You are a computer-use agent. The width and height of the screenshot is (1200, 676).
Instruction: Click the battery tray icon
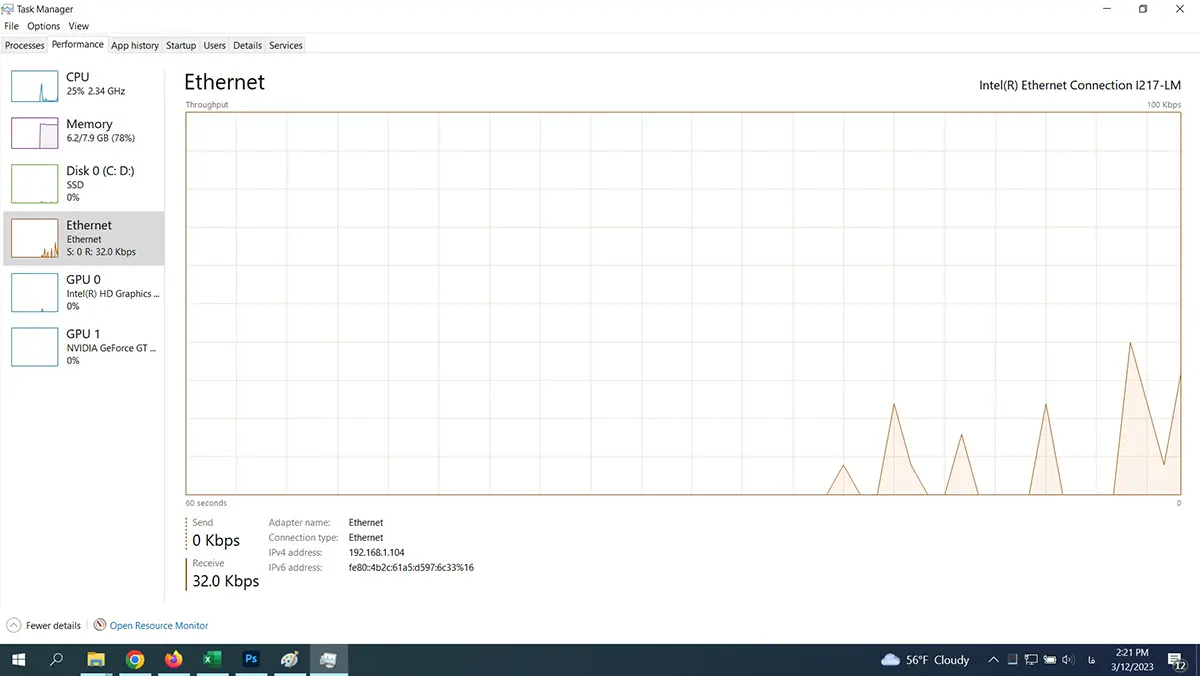pyautogui.click(x=1049, y=660)
